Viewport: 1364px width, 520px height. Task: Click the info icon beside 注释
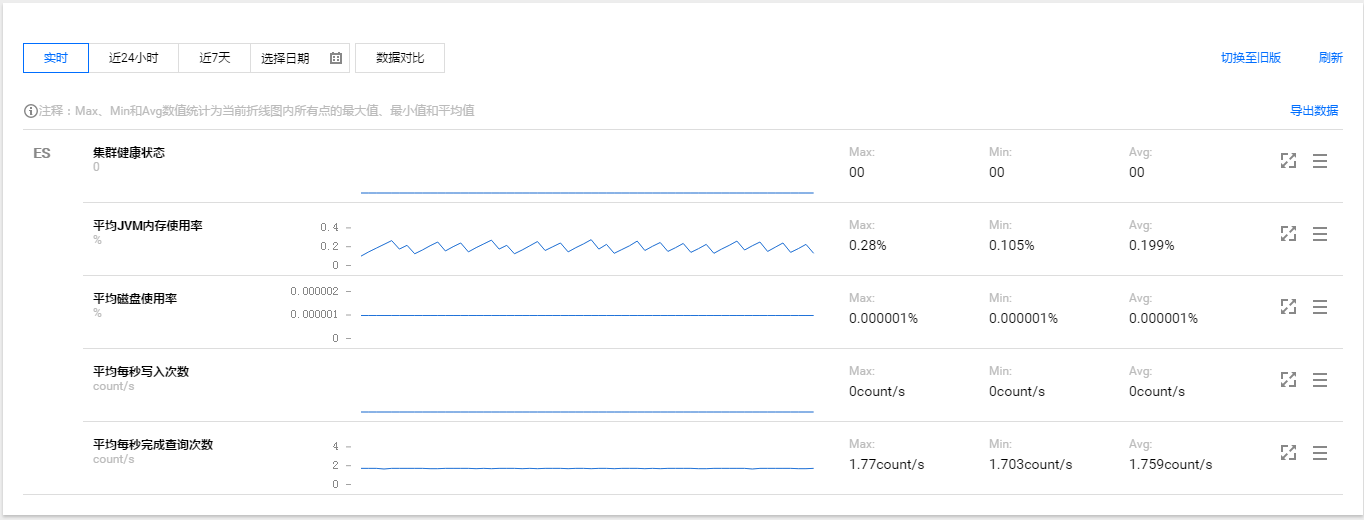pyautogui.click(x=31, y=111)
